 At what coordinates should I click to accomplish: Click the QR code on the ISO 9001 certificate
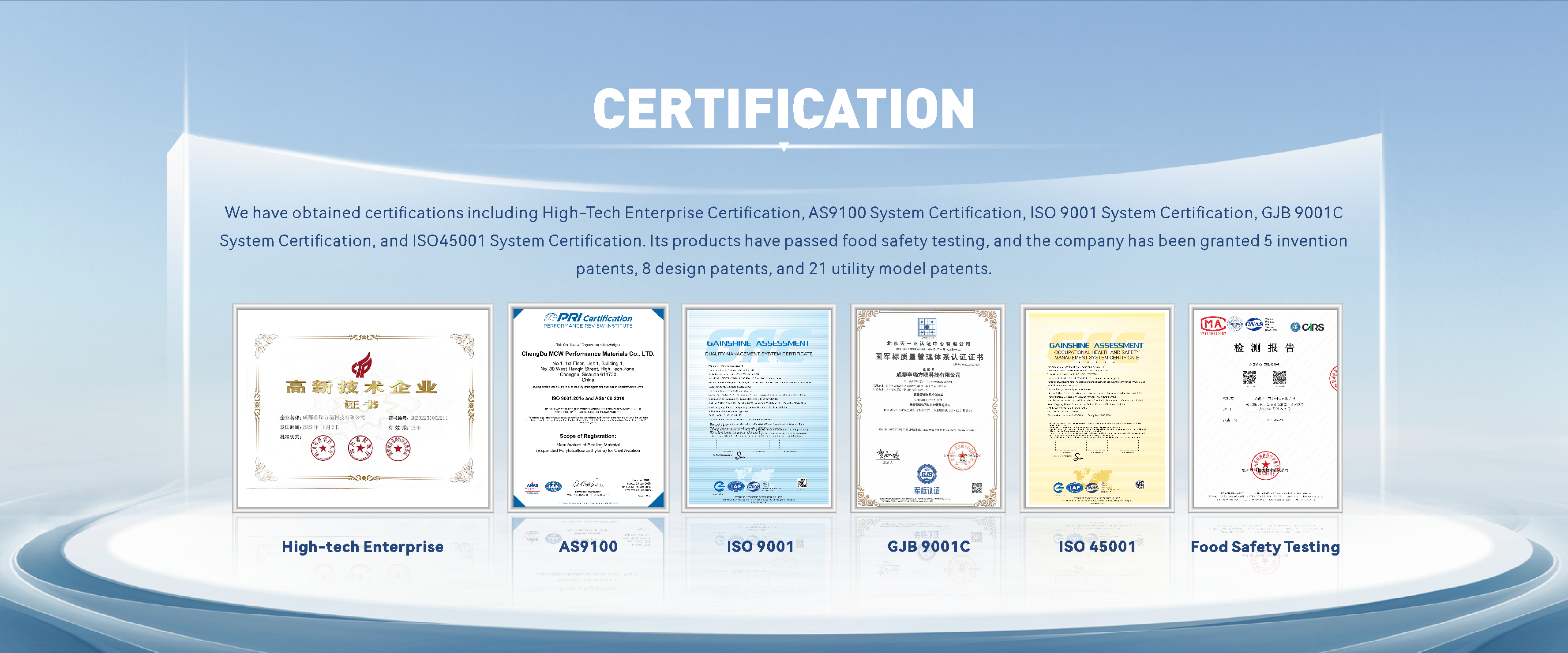[802, 483]
